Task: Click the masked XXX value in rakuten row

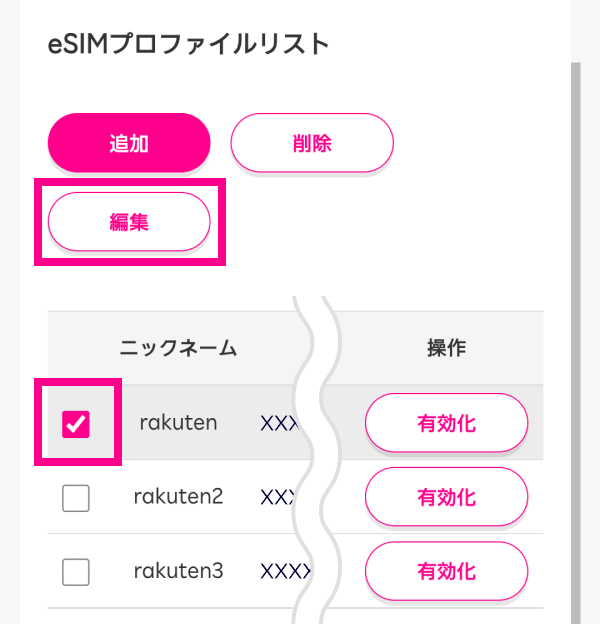Action: (278, 424)
